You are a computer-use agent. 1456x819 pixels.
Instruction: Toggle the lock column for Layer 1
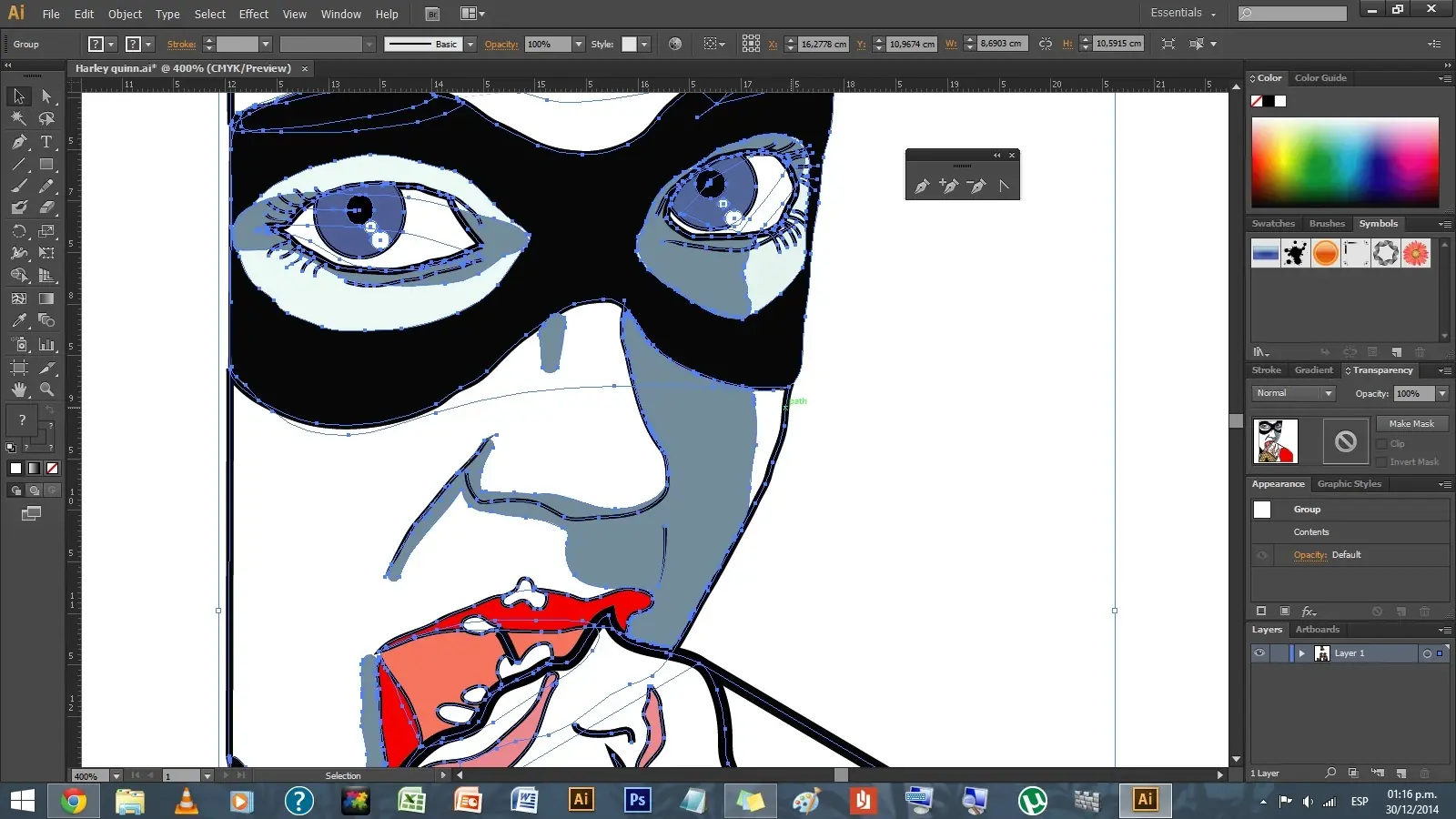(x=1279, y=653)
